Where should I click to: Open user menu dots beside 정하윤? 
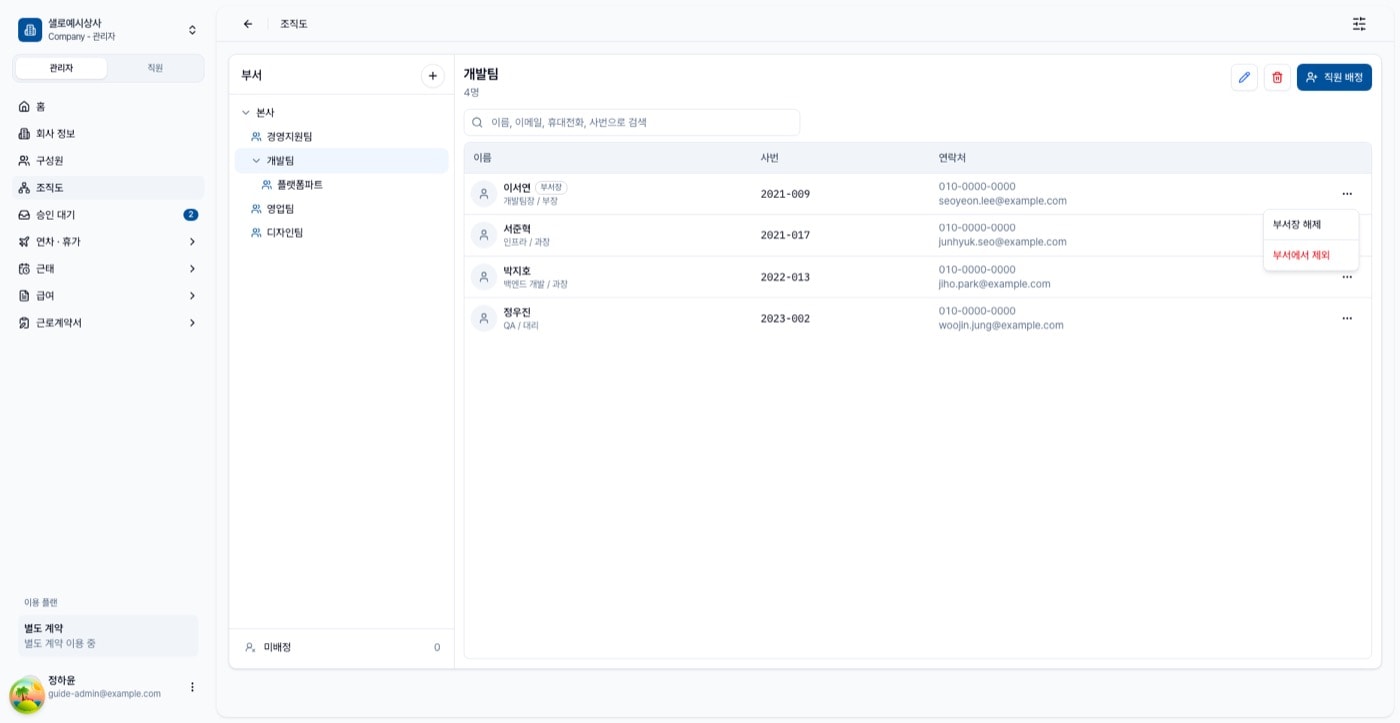[192, 687]
